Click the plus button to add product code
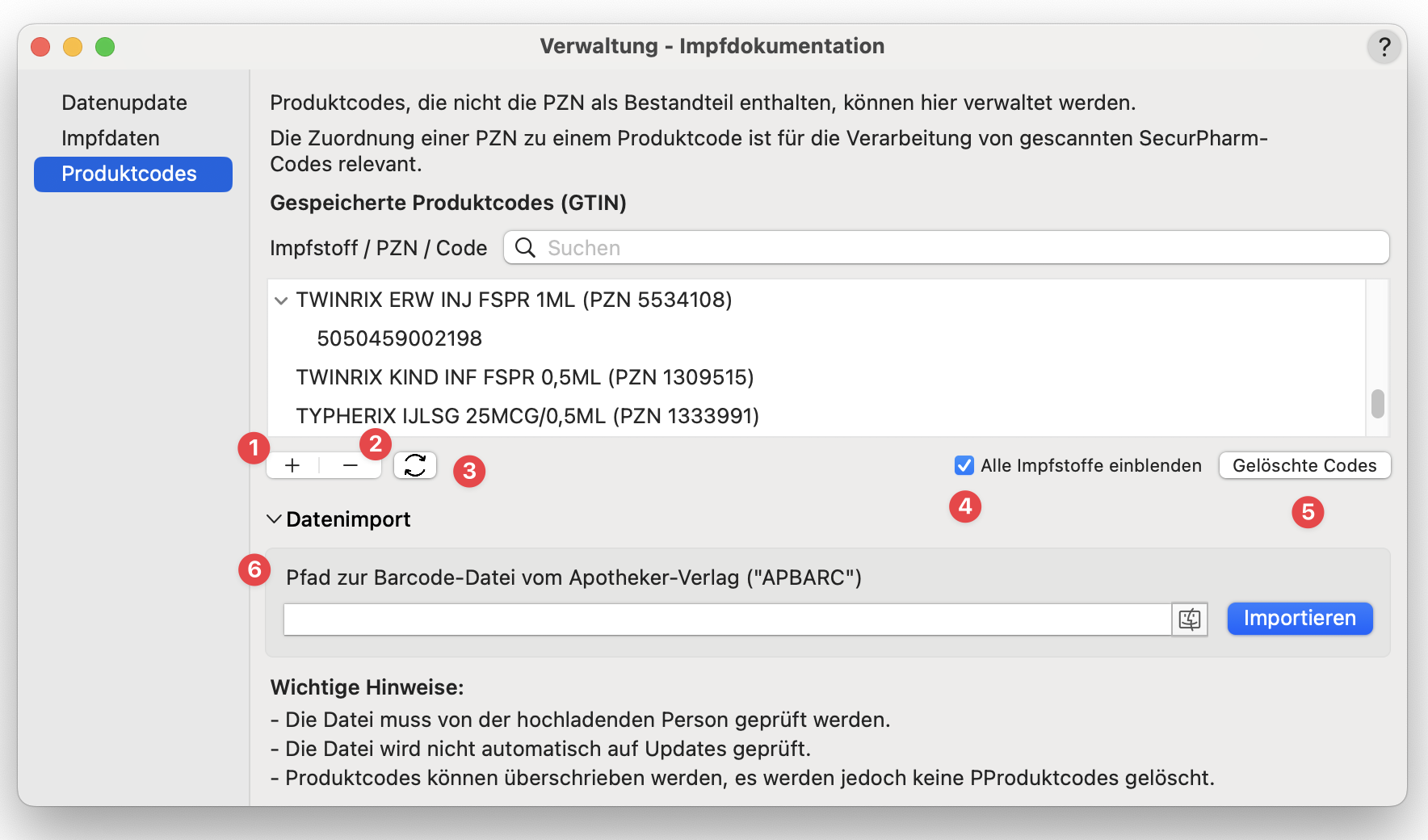1428x840 pixels. 292,465
